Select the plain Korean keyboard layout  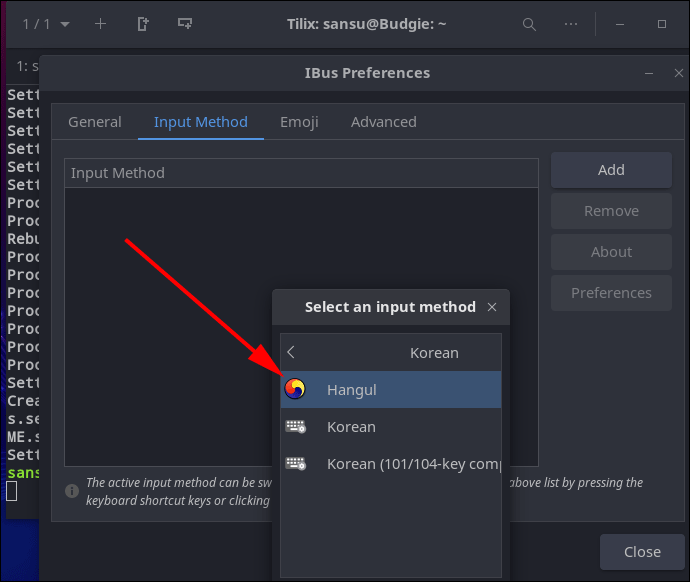[x=391, y=427]
